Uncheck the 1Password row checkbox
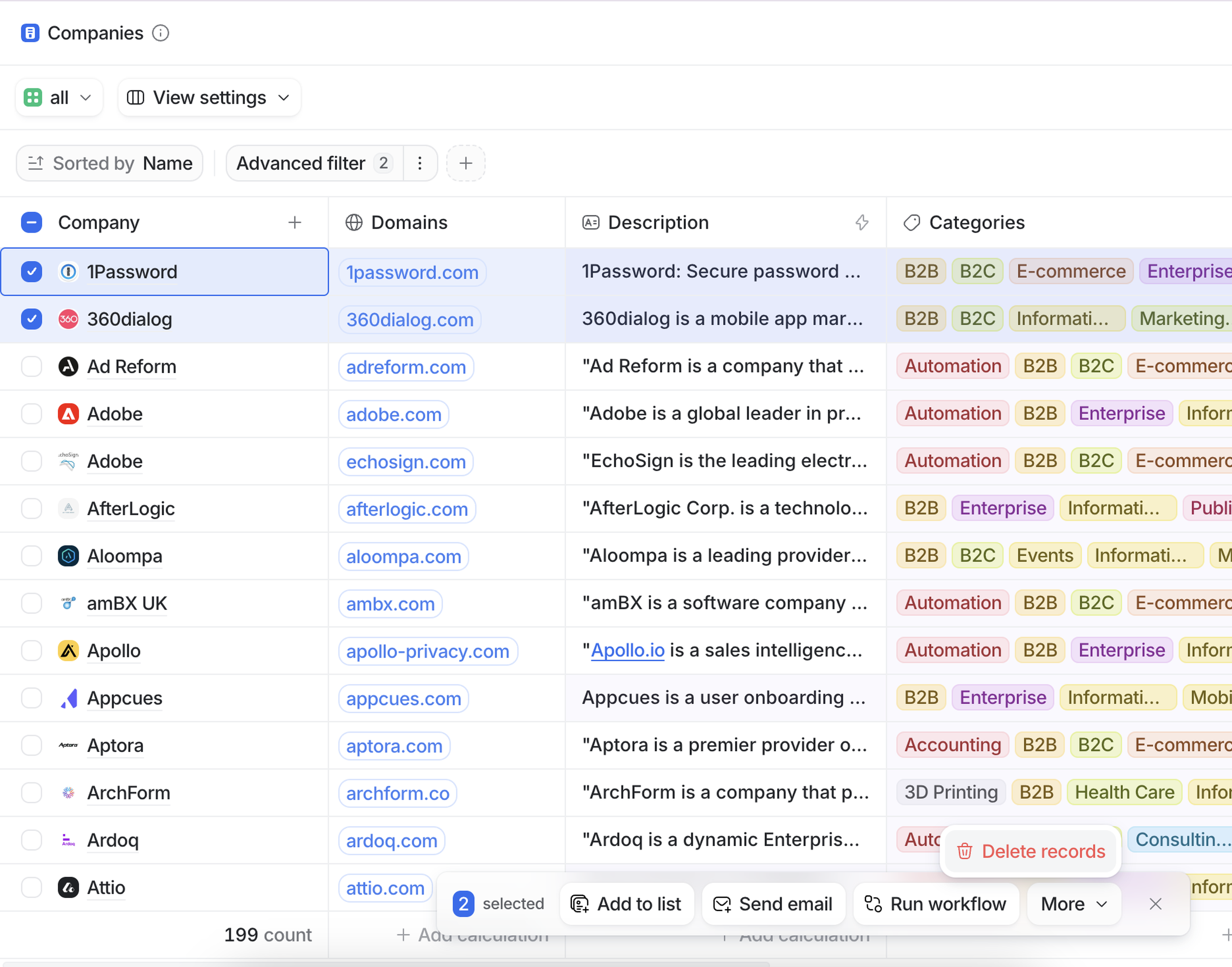 32,272
